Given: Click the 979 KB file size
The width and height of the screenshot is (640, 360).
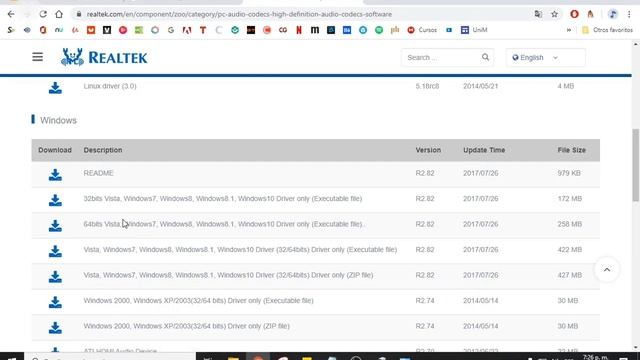Looking at the screenshot, I should click(x=569, y=173).
